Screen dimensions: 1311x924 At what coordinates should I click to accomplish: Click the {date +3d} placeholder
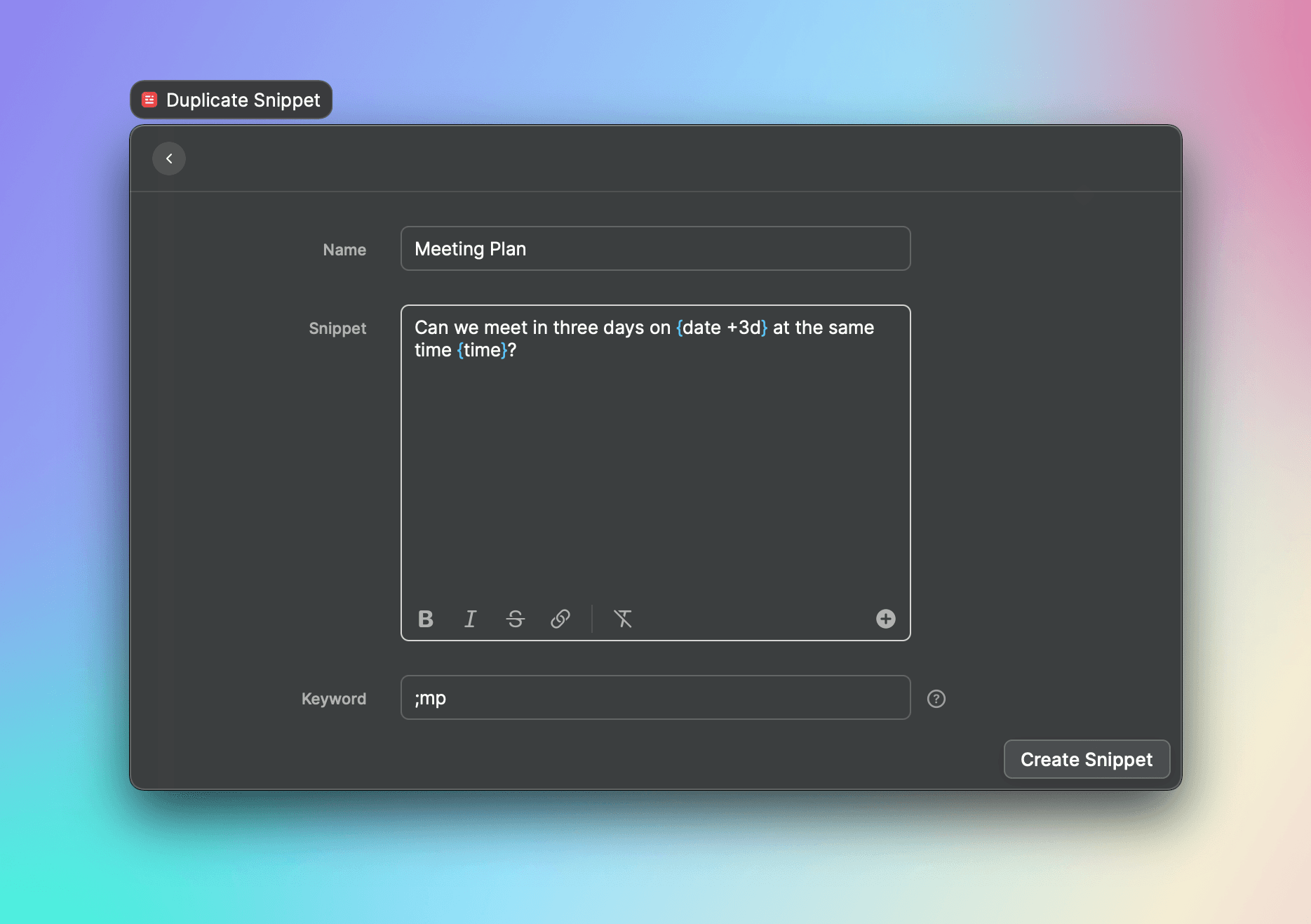pos(721,327)
